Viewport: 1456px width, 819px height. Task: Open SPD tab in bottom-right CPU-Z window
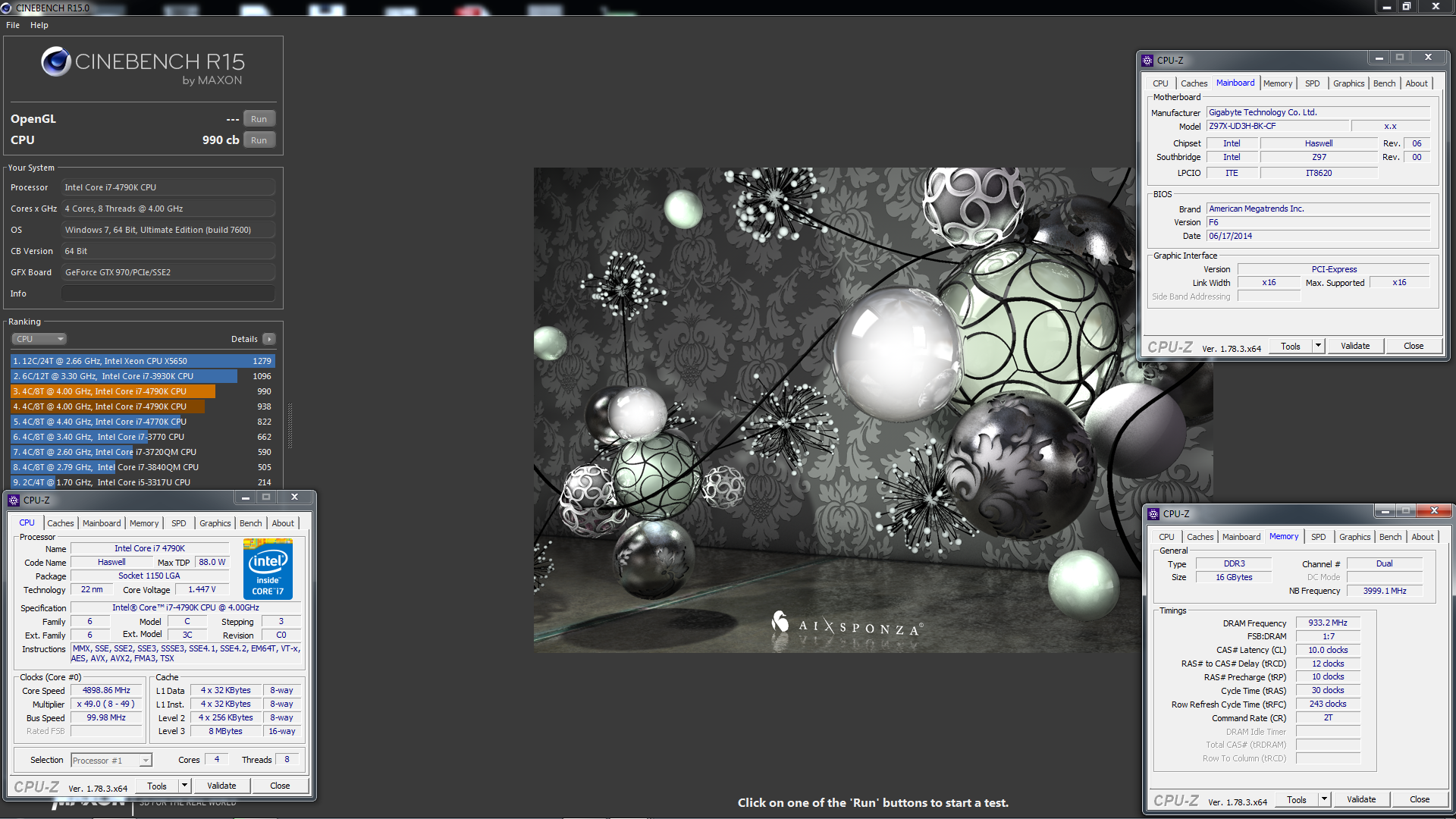1319,537
